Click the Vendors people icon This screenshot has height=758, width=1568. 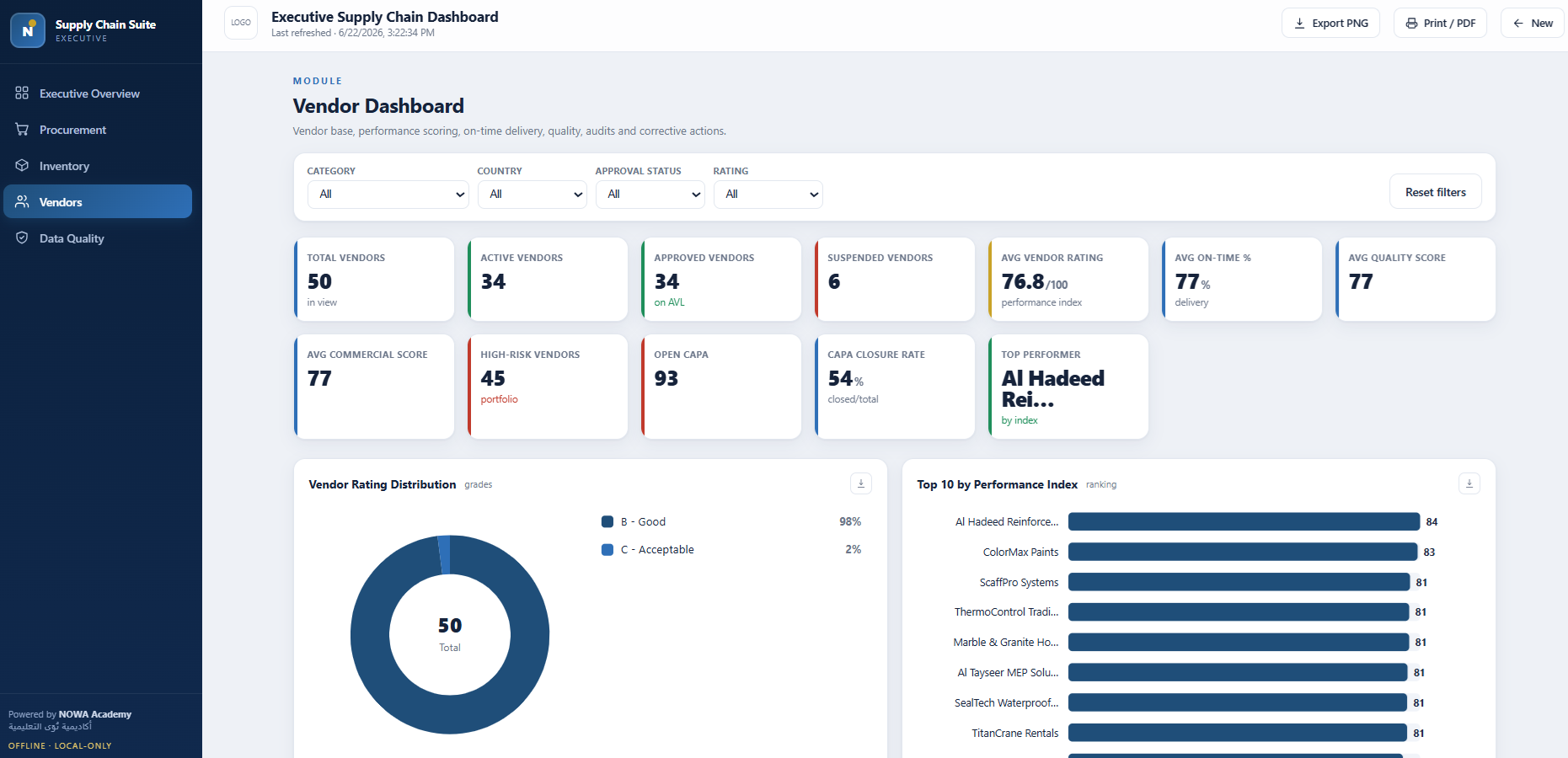click(x=22, y=201)
